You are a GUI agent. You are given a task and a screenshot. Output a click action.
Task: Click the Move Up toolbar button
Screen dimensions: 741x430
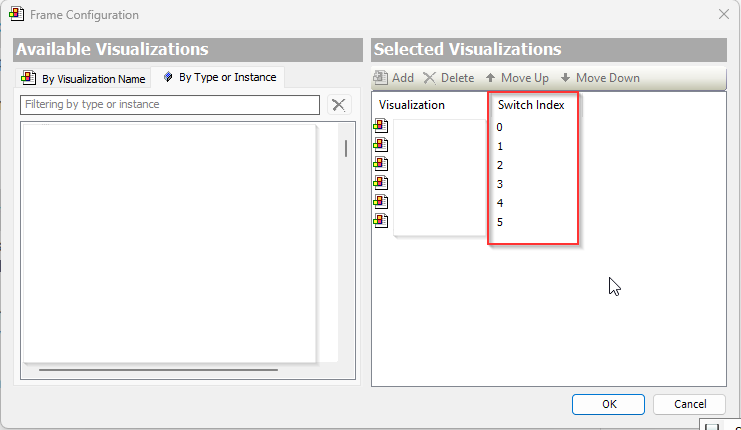click(516, 78)
